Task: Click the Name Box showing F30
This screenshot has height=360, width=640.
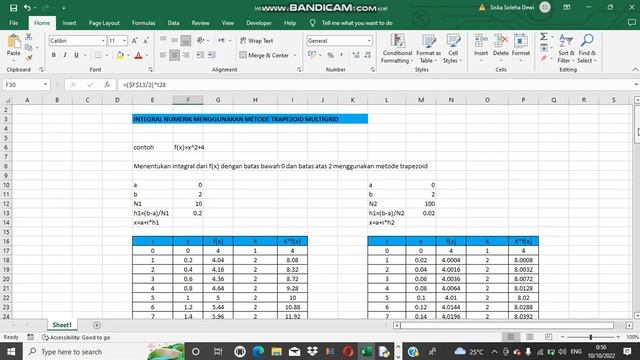Action: tap(26, 84)
